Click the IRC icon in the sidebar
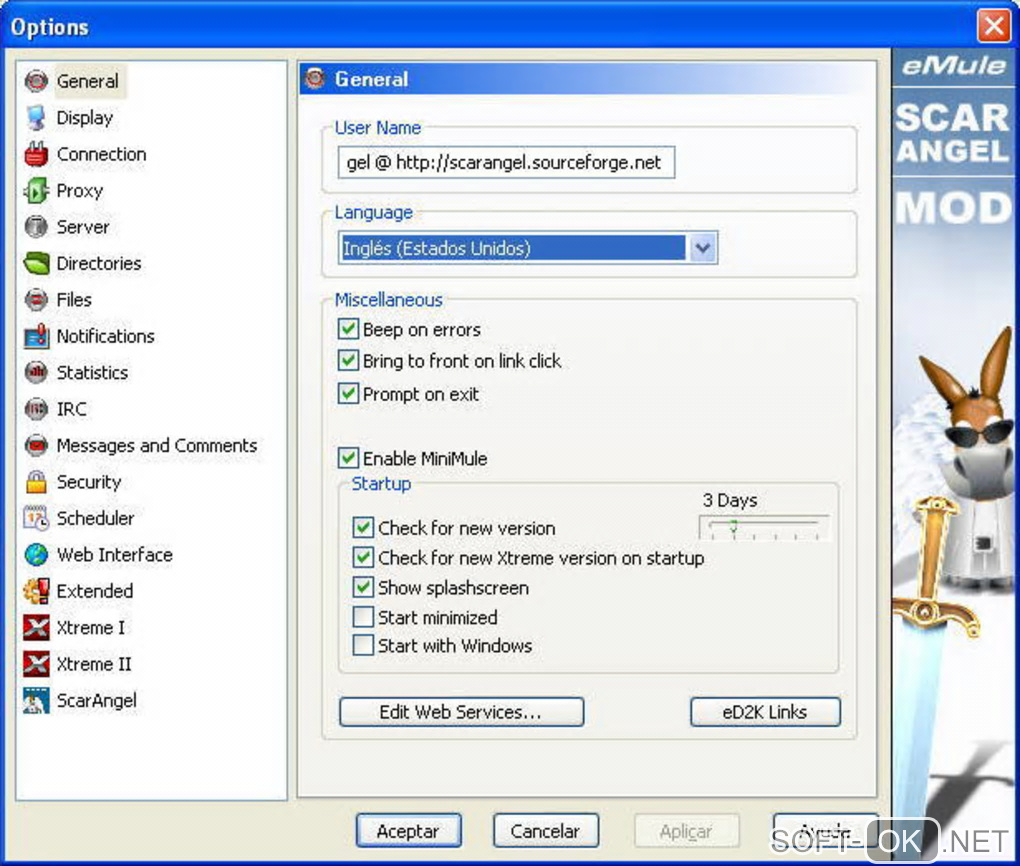This screenshot has height=866, width=1020. point(36,409)
